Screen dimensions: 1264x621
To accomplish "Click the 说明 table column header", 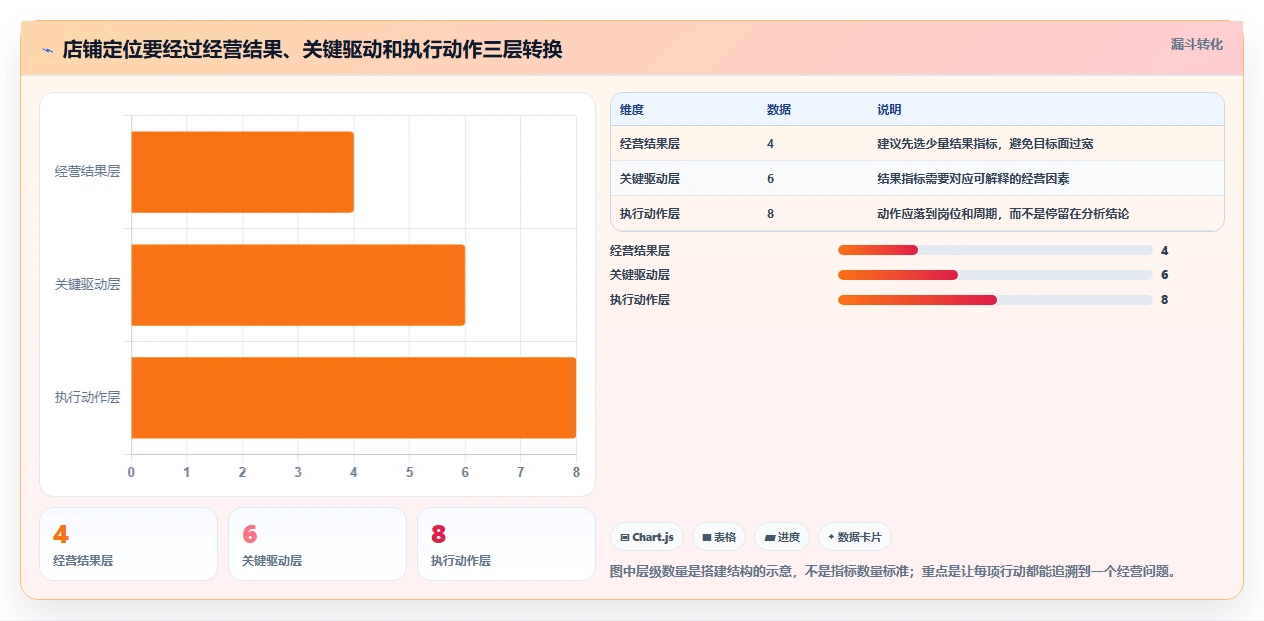I will (x=889, y=110).
